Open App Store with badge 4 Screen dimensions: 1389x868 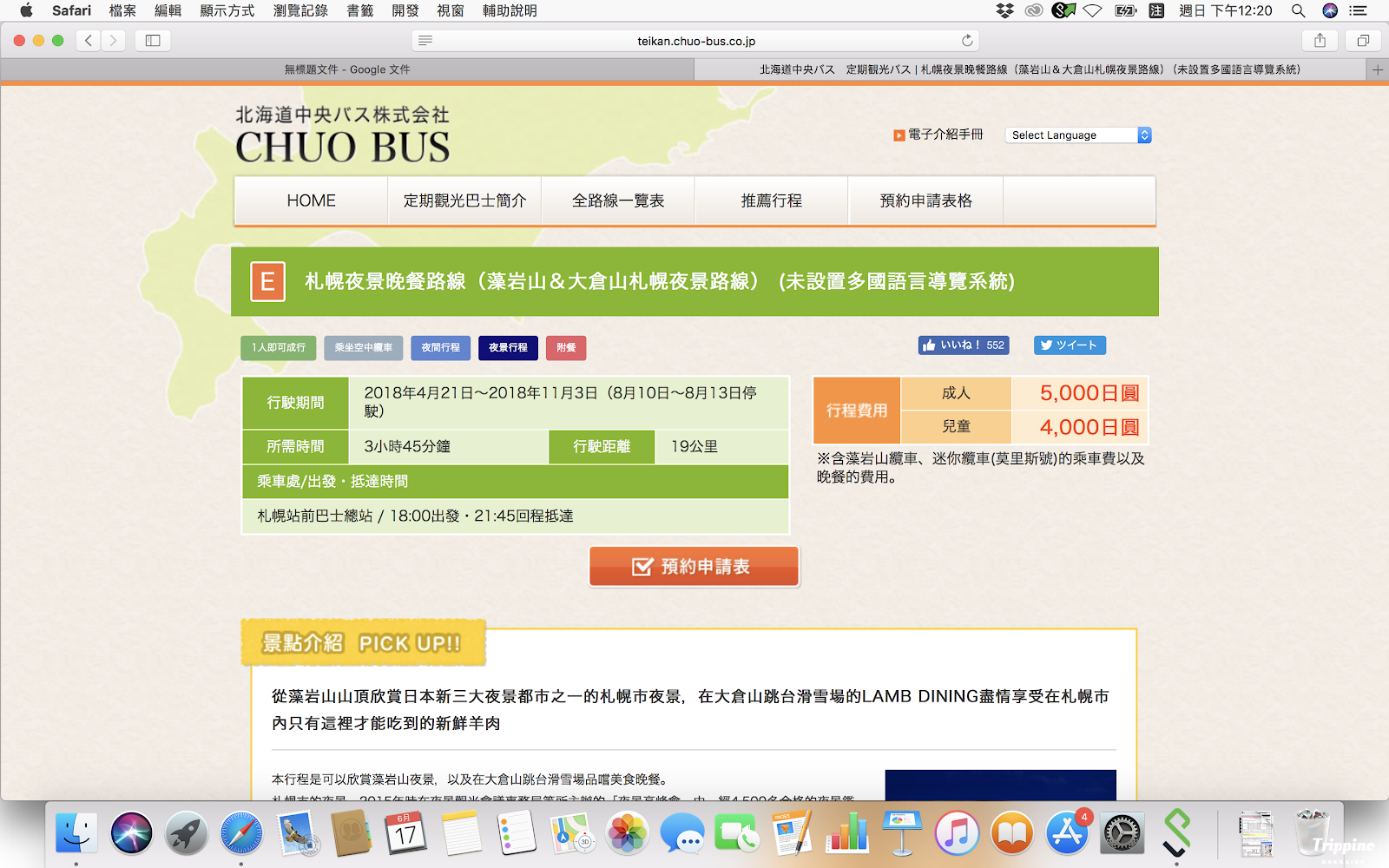click(1067, 833)
